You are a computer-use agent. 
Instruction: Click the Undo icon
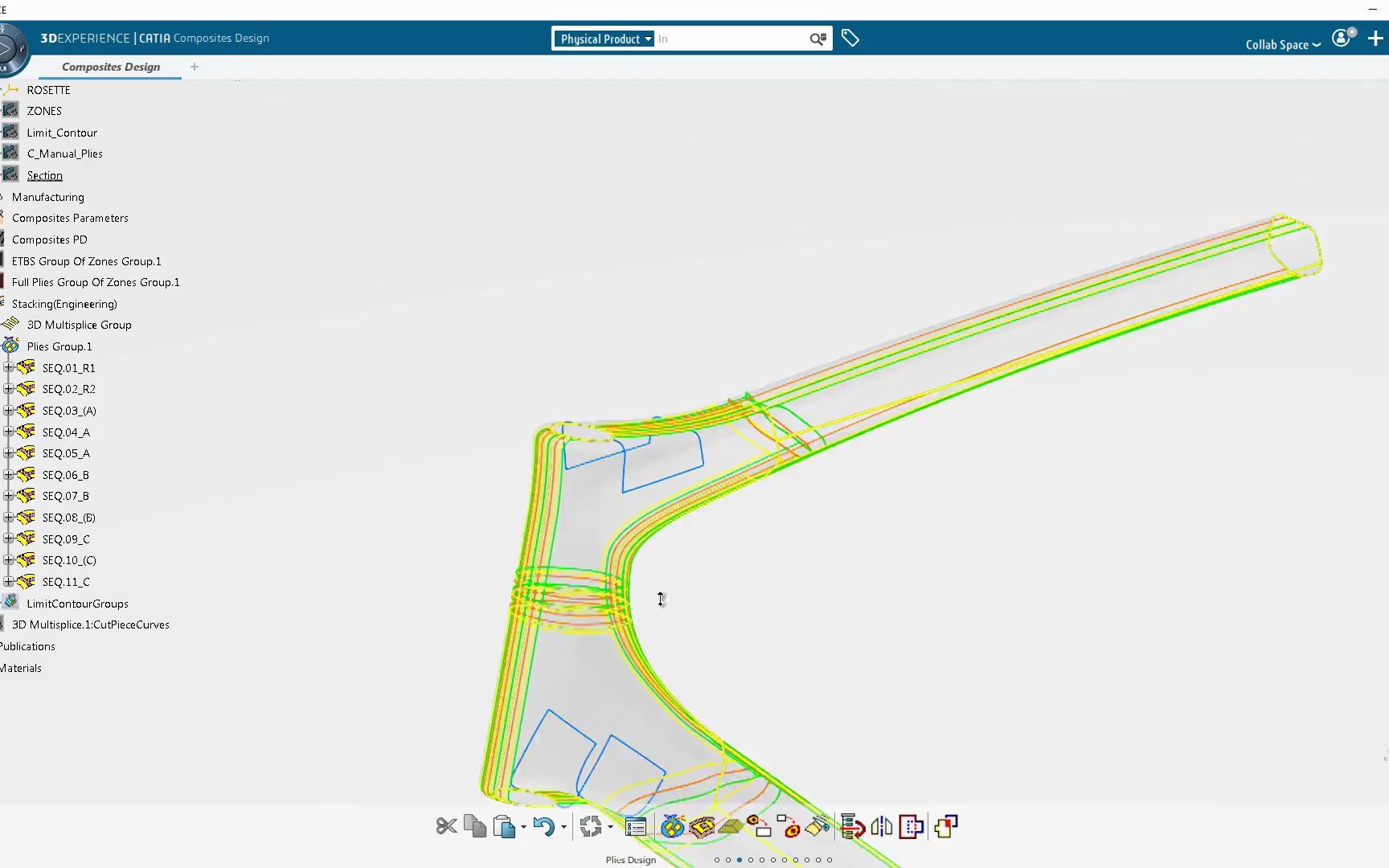pyautogui.click(x=545, y=826)
